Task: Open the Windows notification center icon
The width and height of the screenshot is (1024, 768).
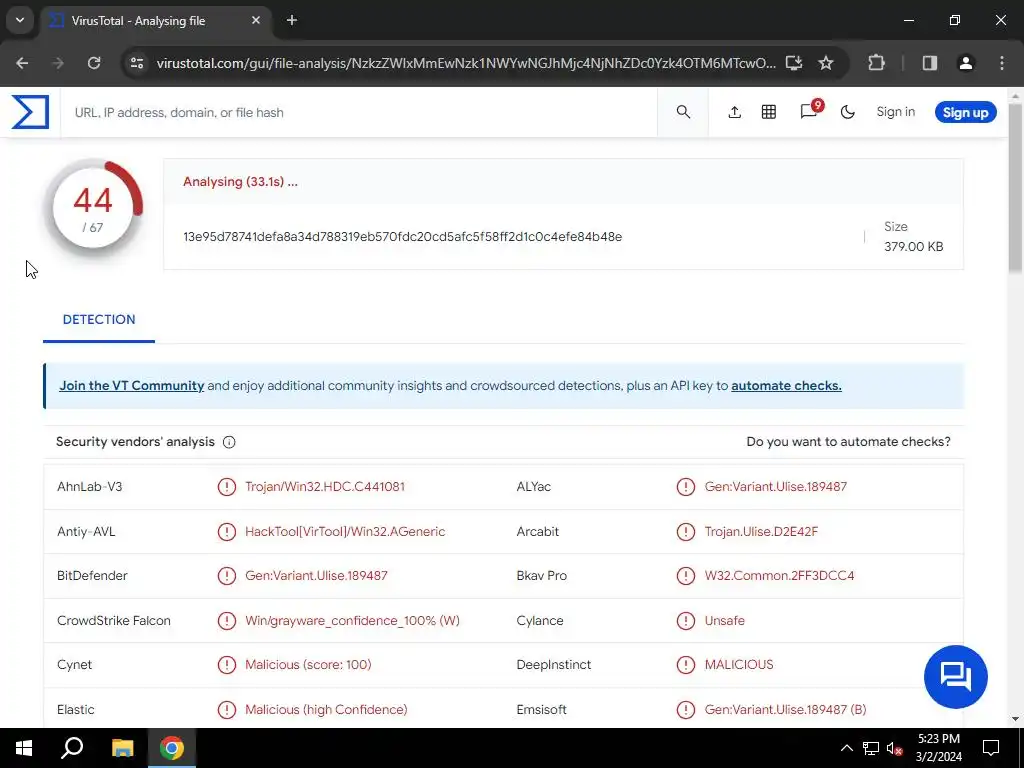Action: point(991,748)
